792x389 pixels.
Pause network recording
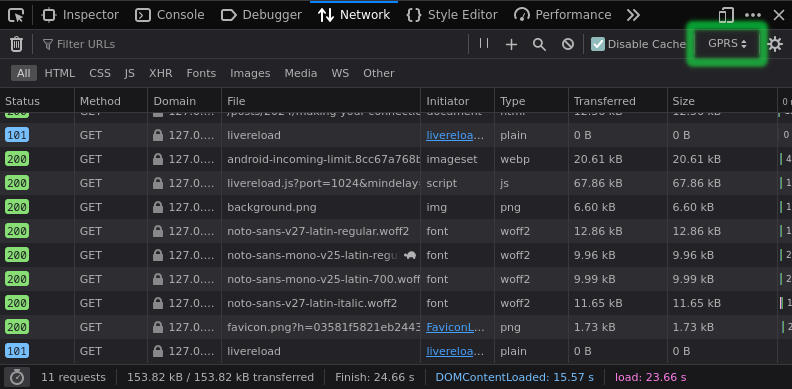[x=484, y=43]
